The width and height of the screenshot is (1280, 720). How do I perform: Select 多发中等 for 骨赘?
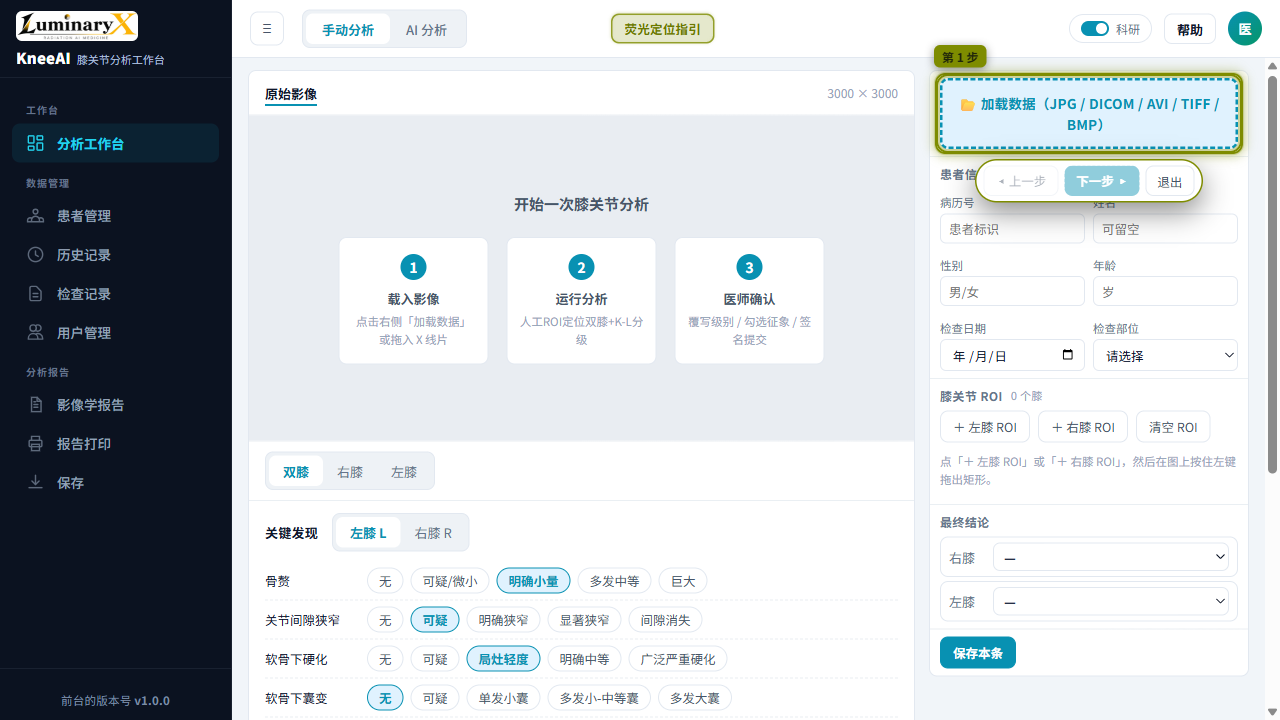pyautogui.click(x=615, y=581)
